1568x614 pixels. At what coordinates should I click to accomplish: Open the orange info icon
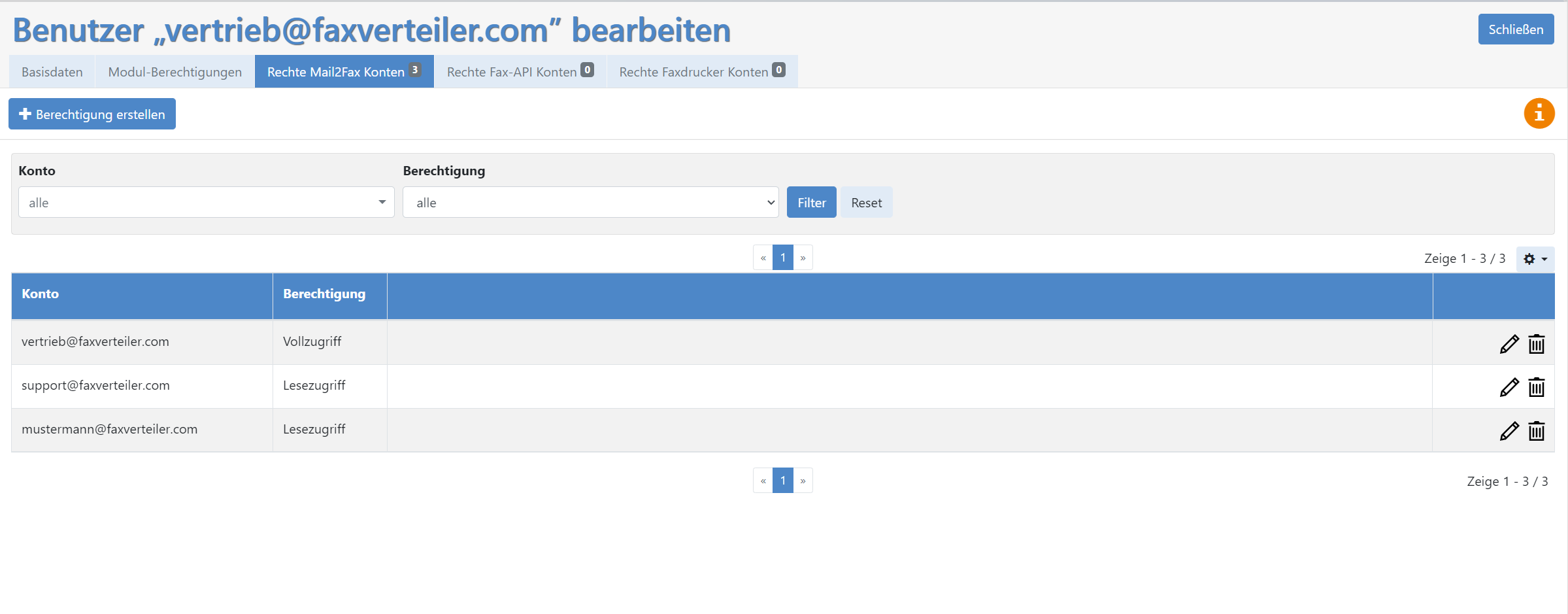(1539, 114)
